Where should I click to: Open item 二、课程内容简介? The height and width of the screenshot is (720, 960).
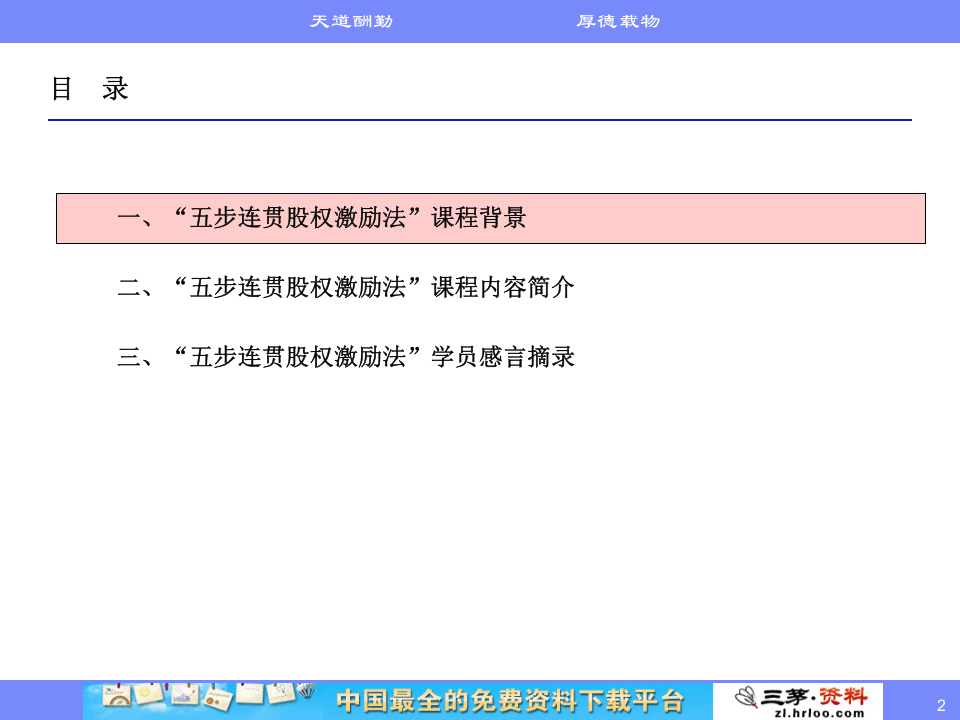coord(346,287)
